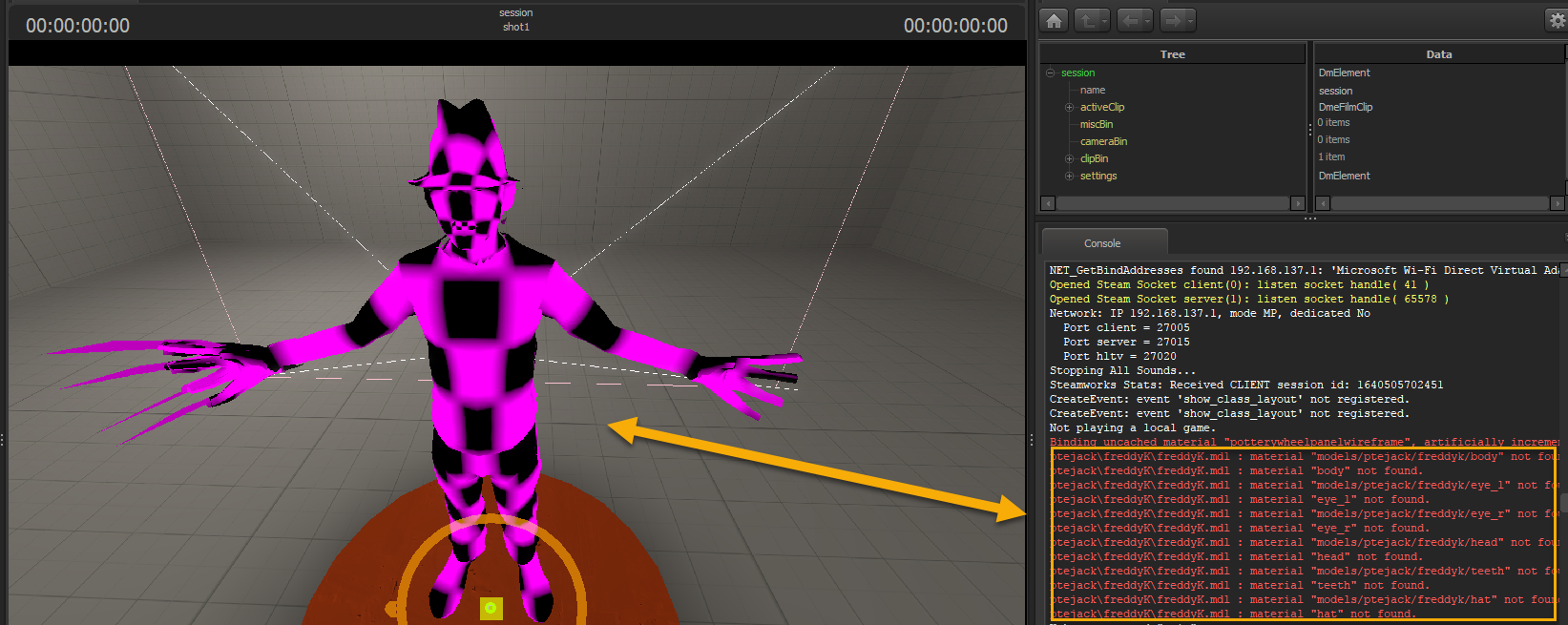Image resolution: width=1568 pixels, height=625 pixels.
Task: Expand the activeClip node
Action: click(x=1069, y=107)
